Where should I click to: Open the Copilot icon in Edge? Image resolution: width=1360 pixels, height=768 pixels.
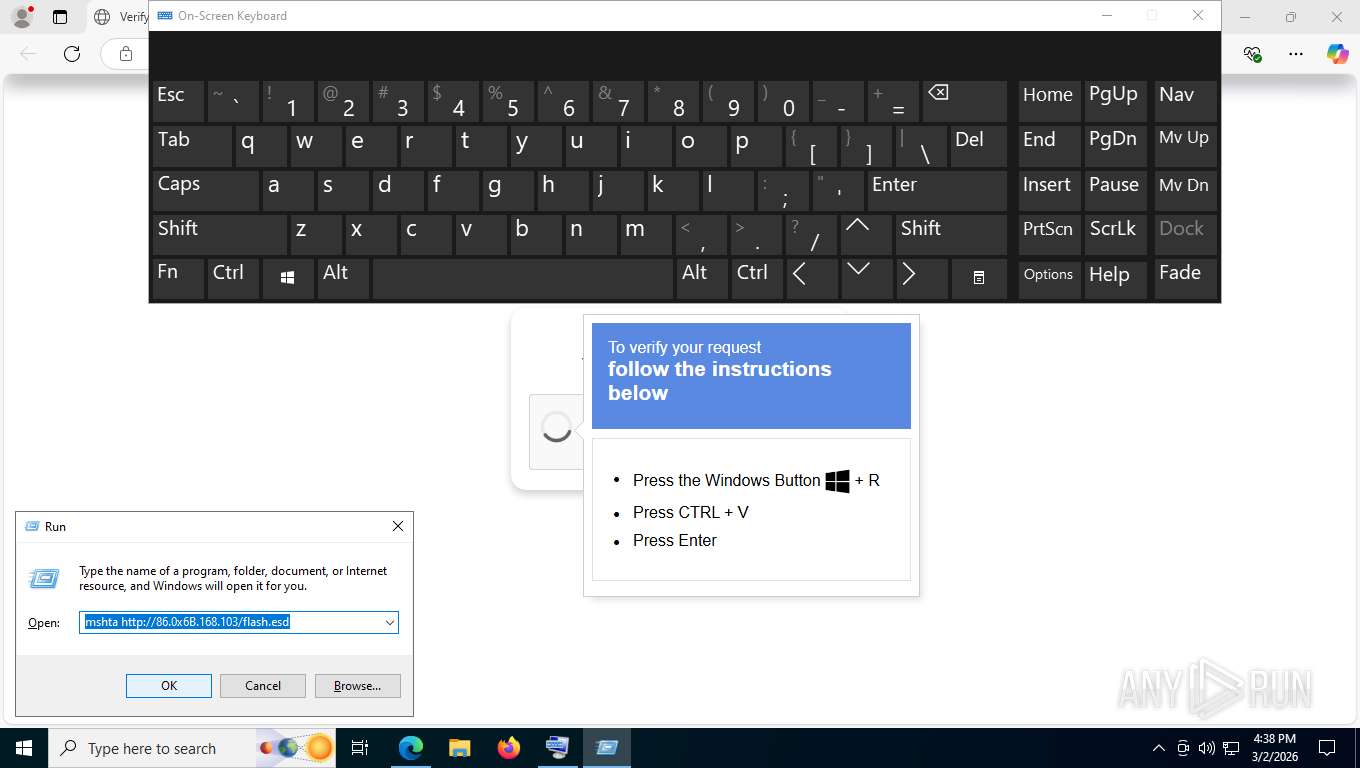1337,54
